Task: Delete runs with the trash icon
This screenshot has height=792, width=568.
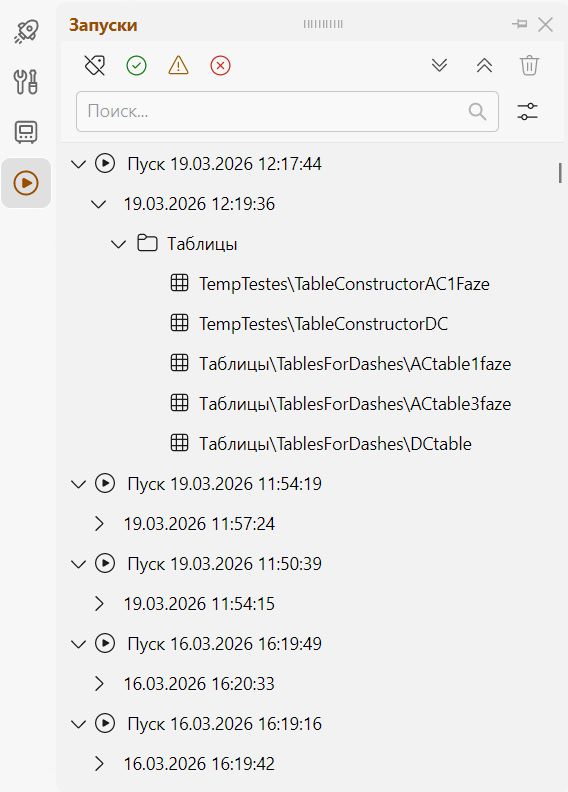Action: point(529,66)
